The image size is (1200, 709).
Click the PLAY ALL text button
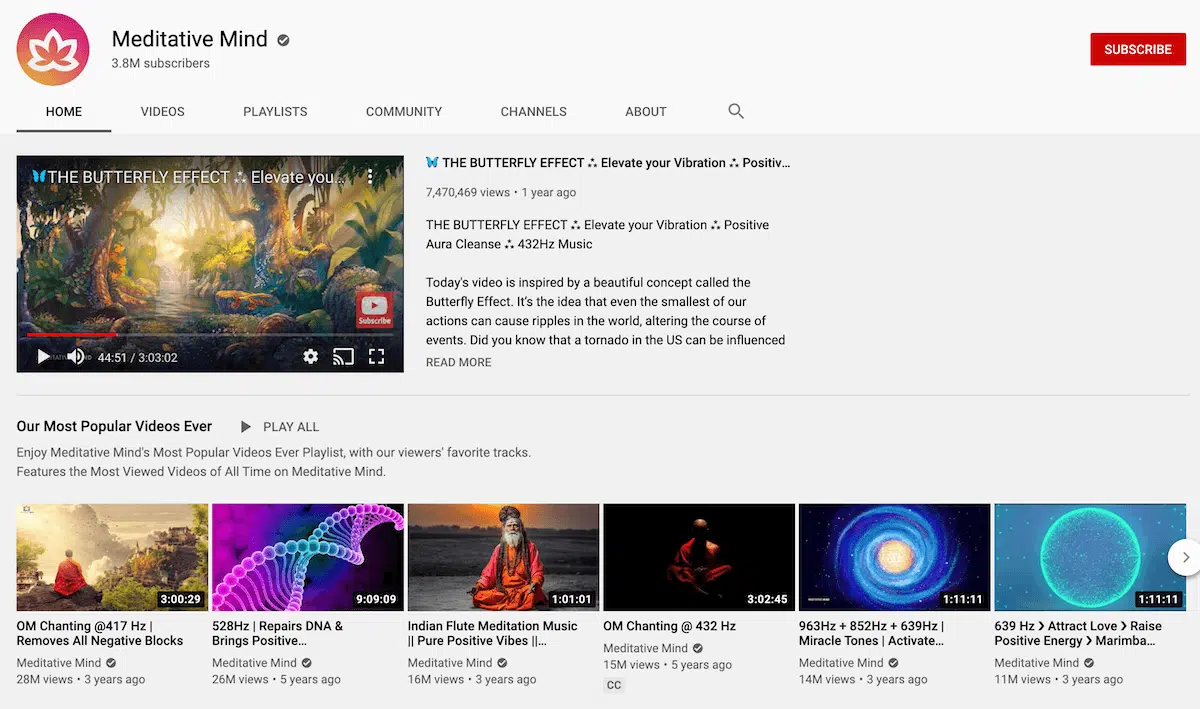pos(291,427)
